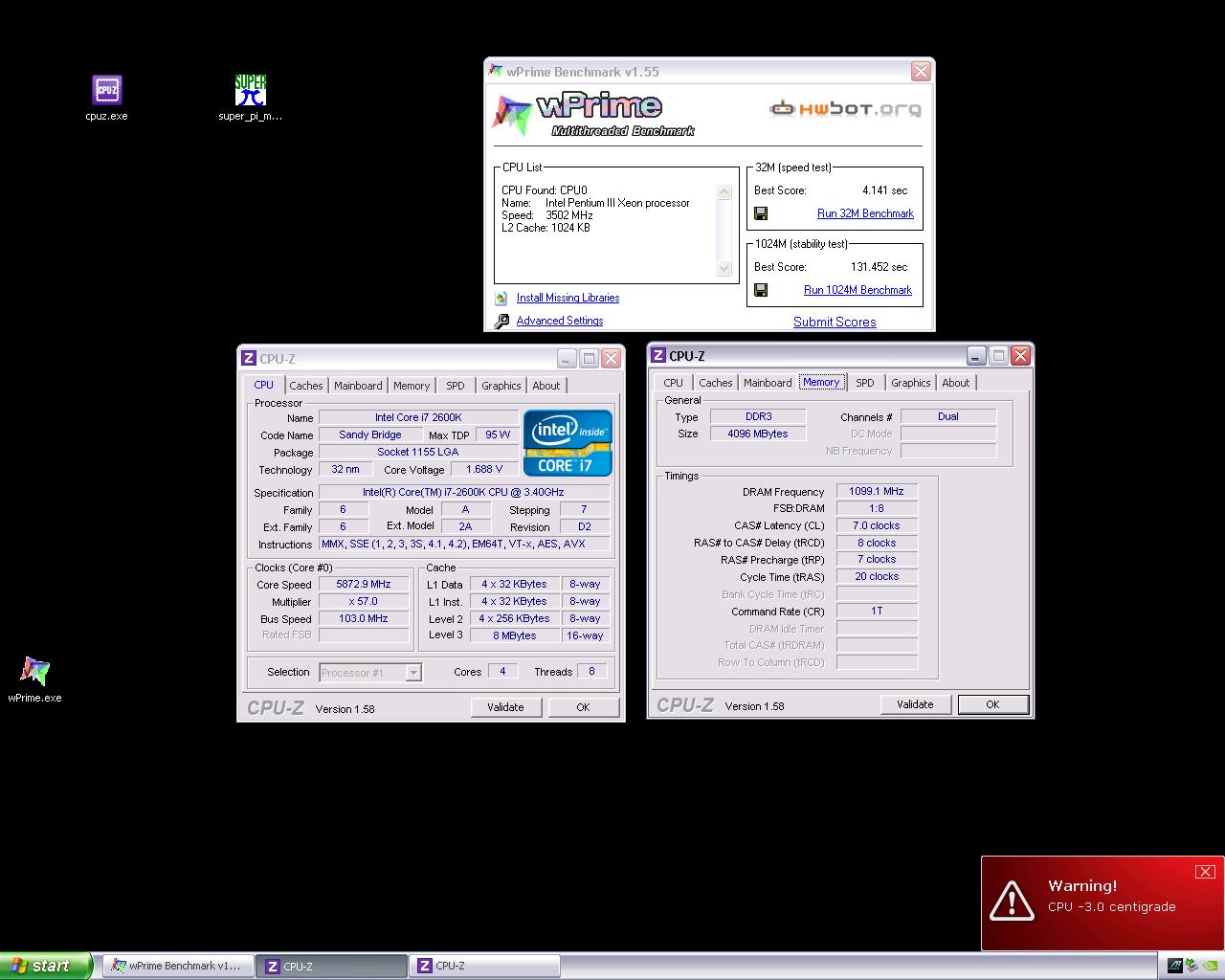
Task: Open the Windows Start menu
Action: coord(46,966)
